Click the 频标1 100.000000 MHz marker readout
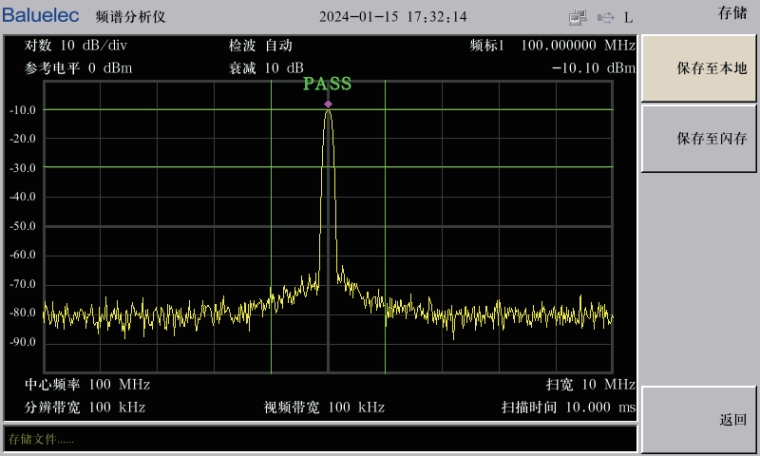 (552, 46)
